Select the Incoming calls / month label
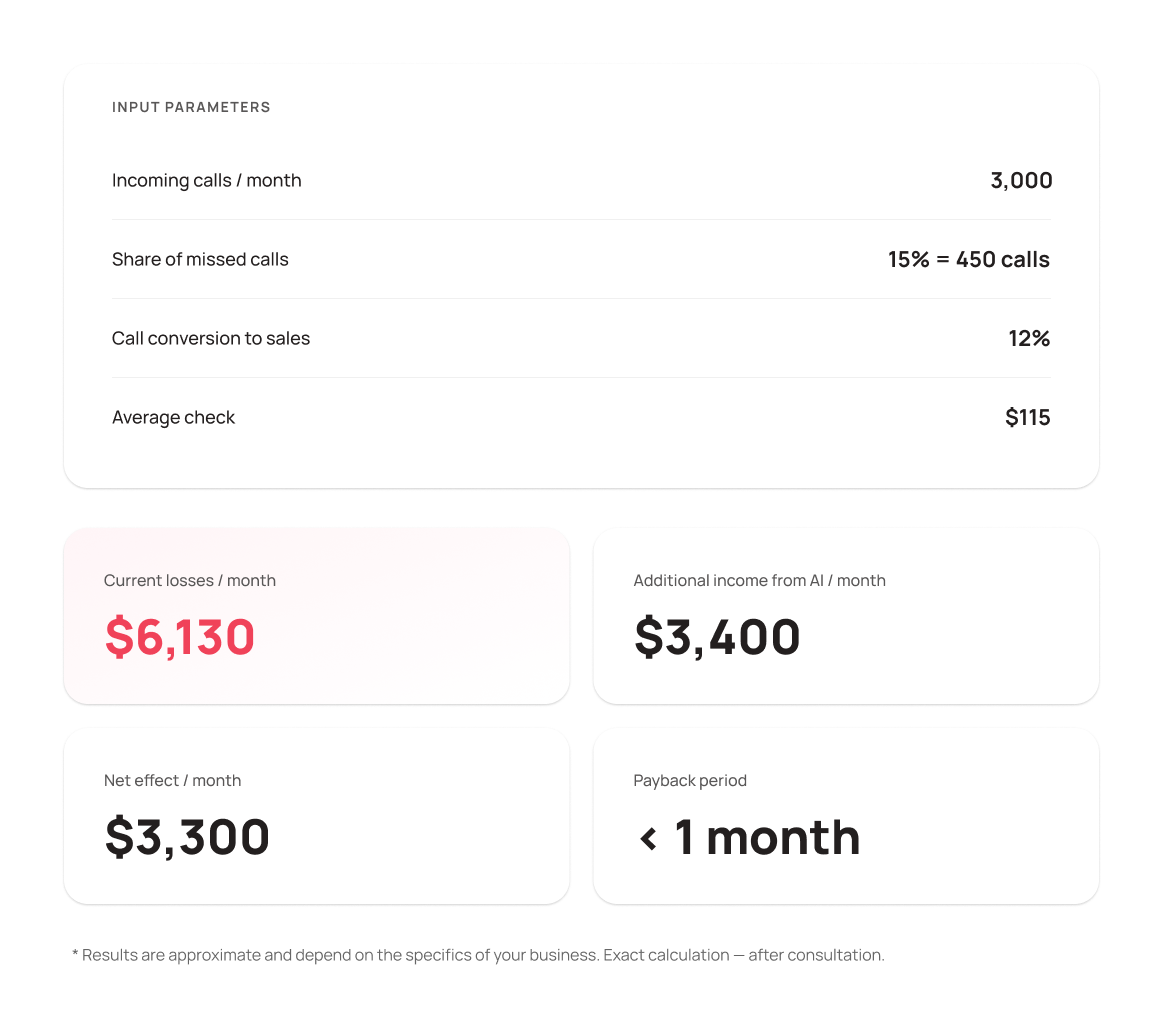This screenshot has width=1163, height=1028. click(206, 181)
